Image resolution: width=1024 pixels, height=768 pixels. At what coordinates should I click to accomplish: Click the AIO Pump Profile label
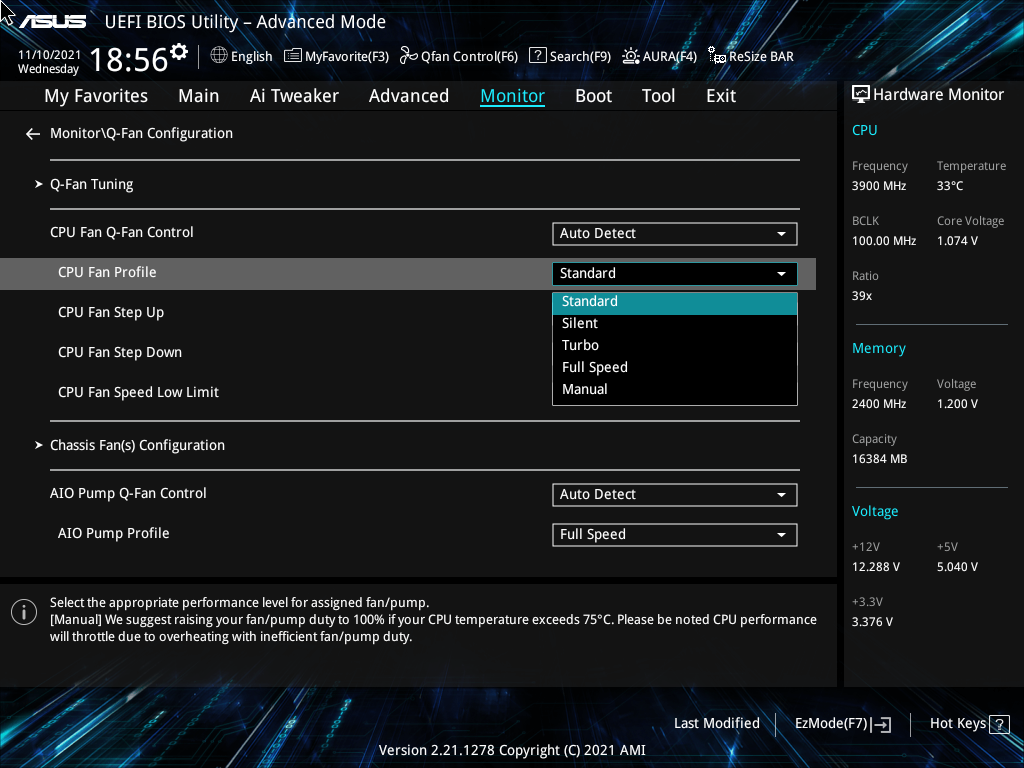[114, 534]
